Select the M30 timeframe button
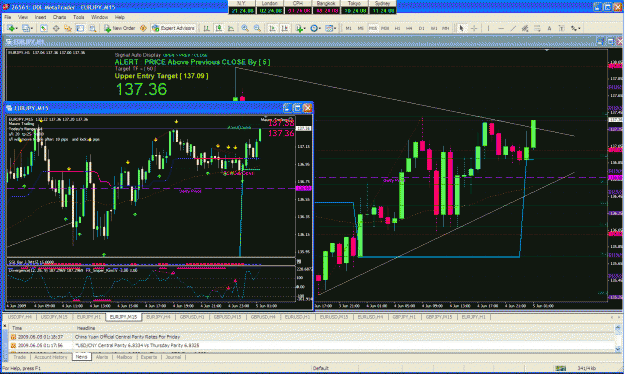 click(x=385, y=28)
